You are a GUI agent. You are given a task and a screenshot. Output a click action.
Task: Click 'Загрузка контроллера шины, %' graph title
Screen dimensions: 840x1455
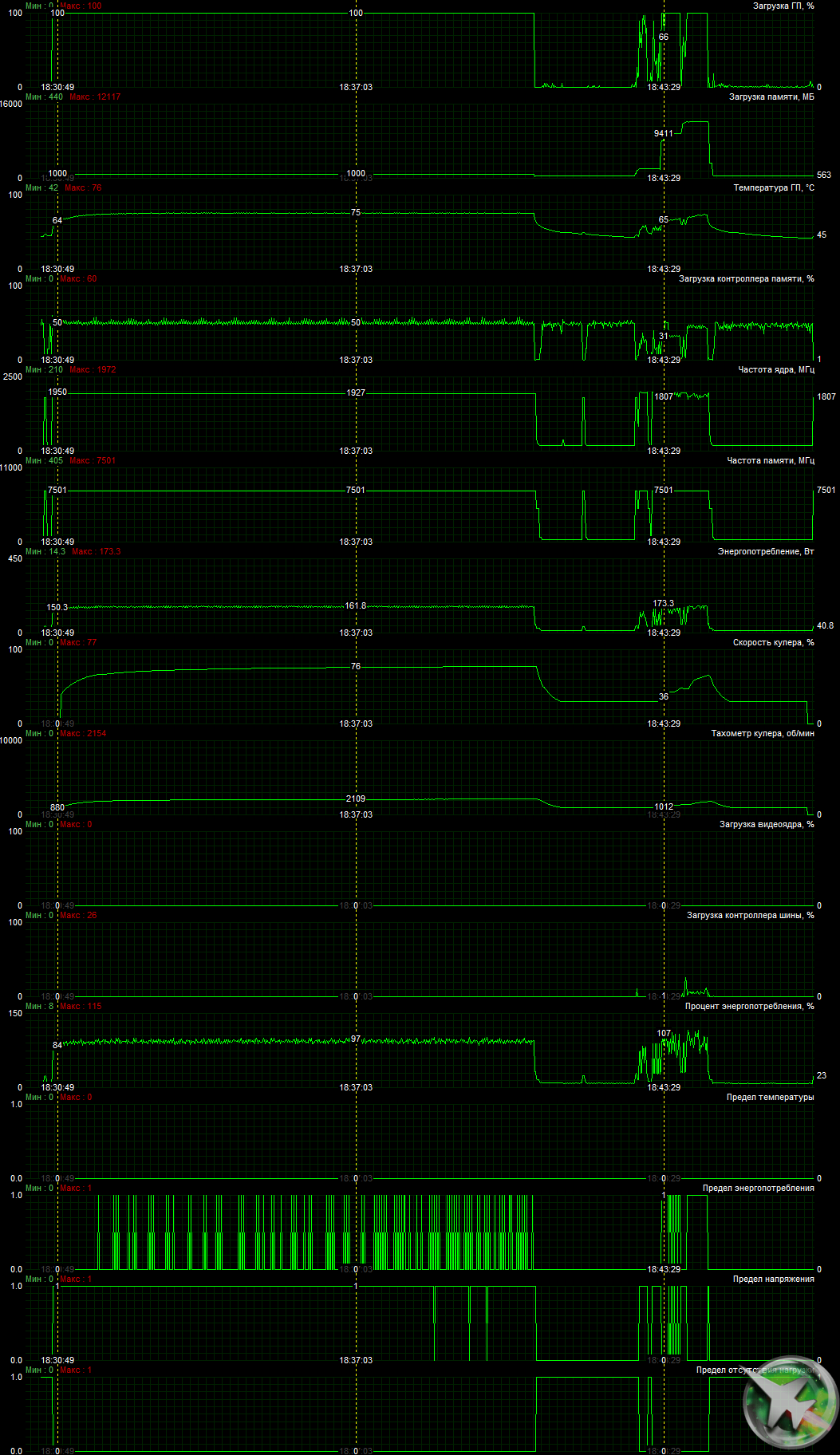[751, 915]
